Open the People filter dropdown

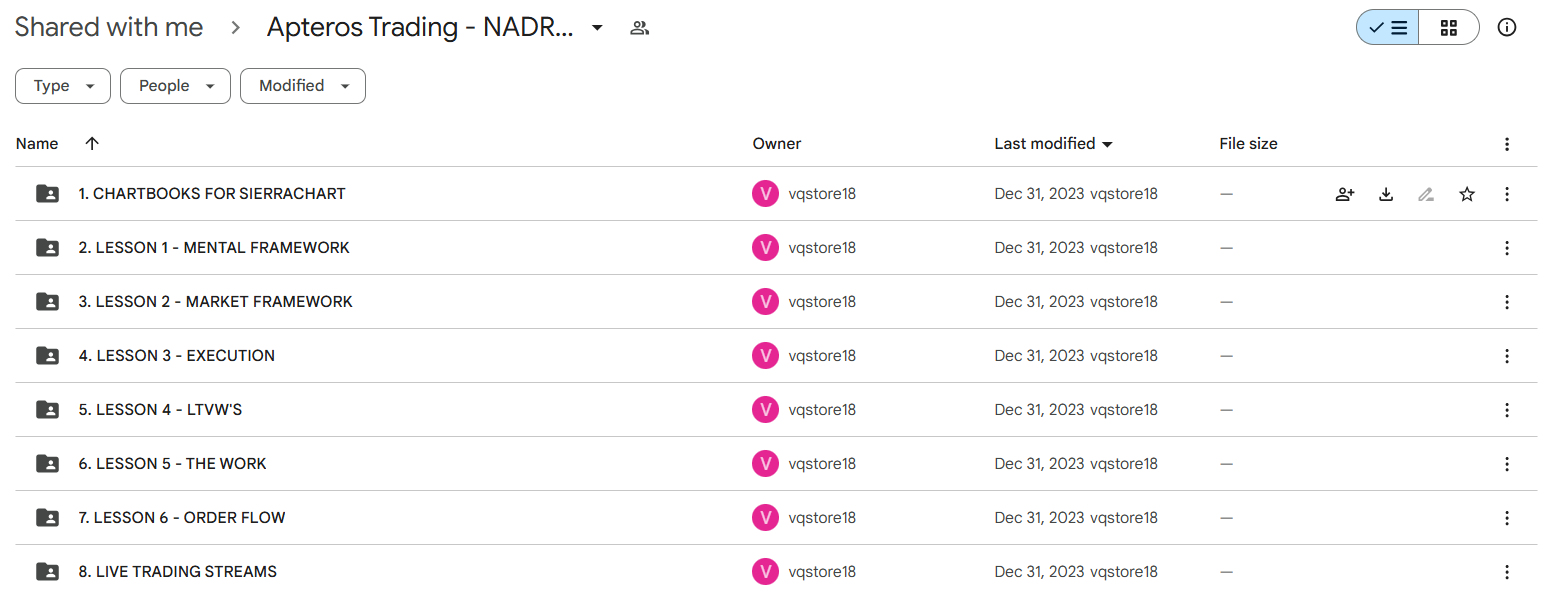click(175, 86)
